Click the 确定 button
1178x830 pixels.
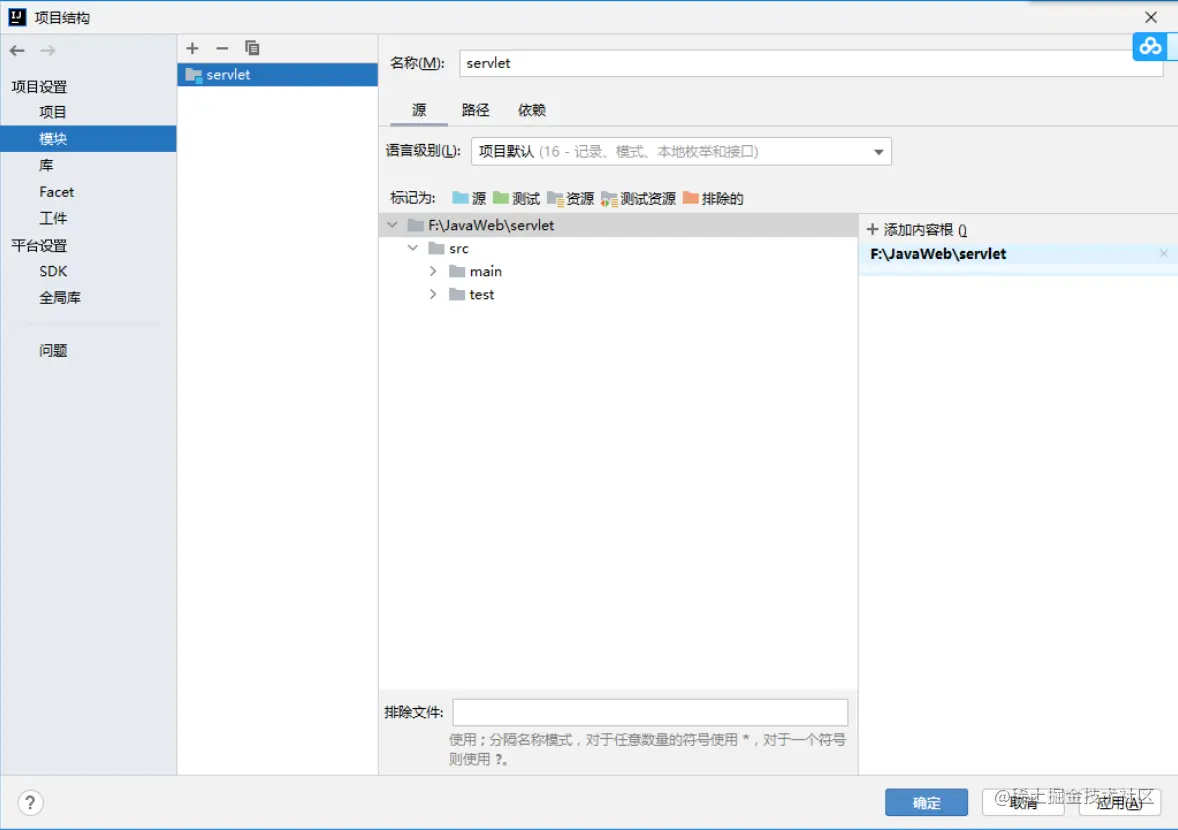[x=926, y=802]
